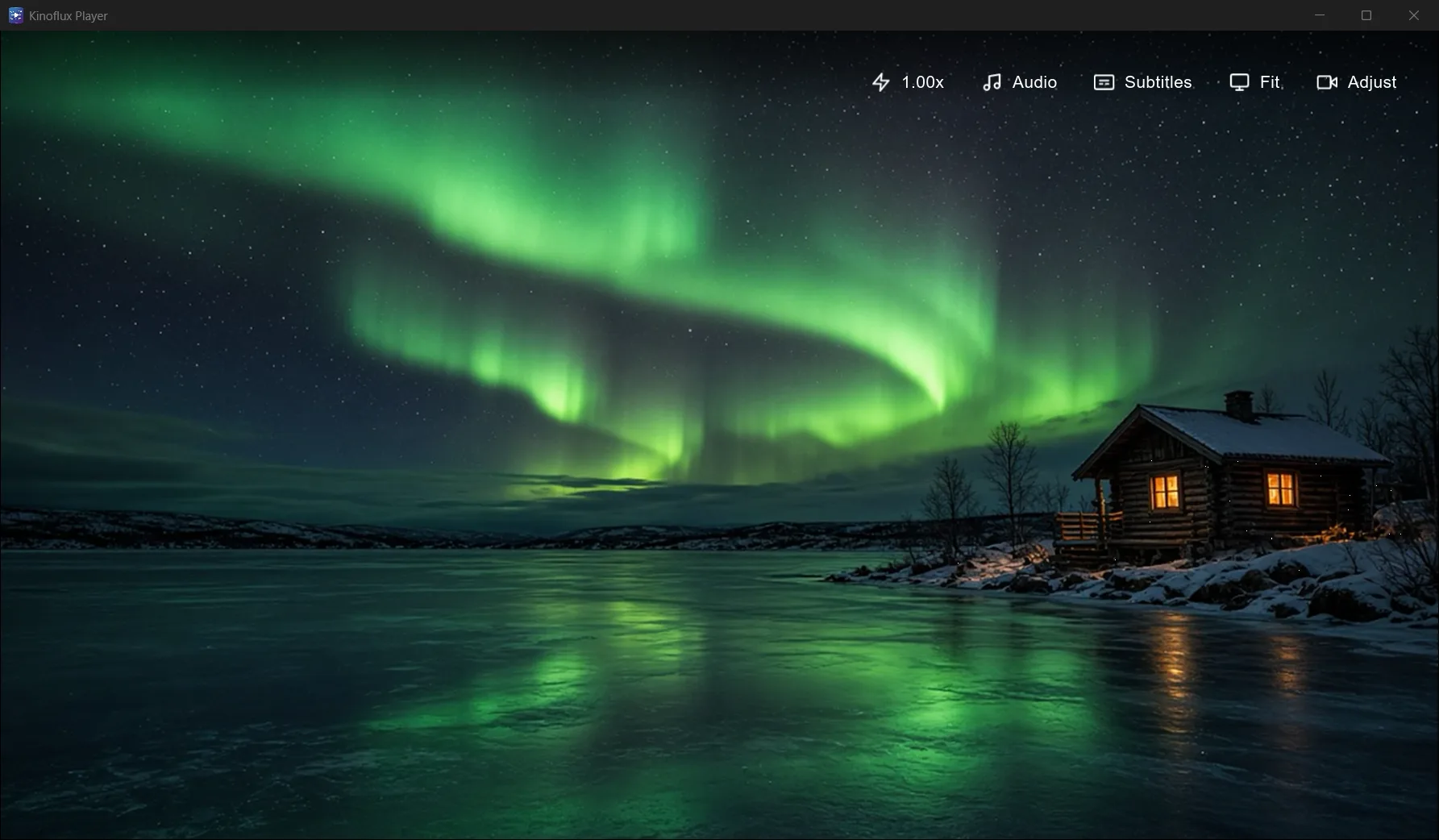1439x840 pixels.
Task: Maximize the Kinoflux Player window
Action: click(x=1366, y=15)
